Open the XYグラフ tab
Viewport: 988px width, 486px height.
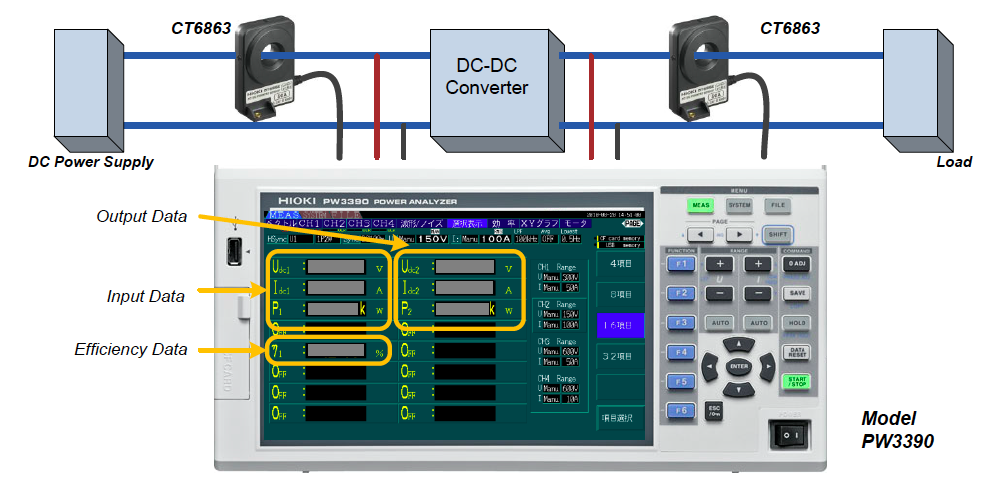pyautogui.click(x=540, y=224)
